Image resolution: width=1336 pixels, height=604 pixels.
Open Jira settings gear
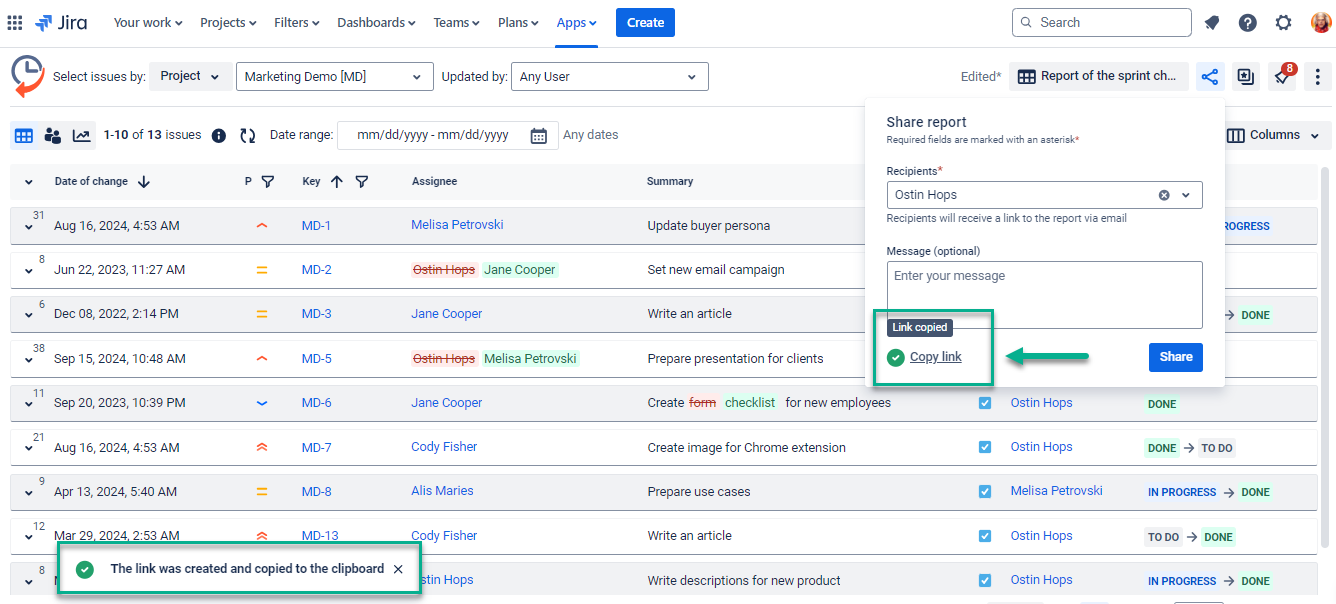[x=1283, y=23]
